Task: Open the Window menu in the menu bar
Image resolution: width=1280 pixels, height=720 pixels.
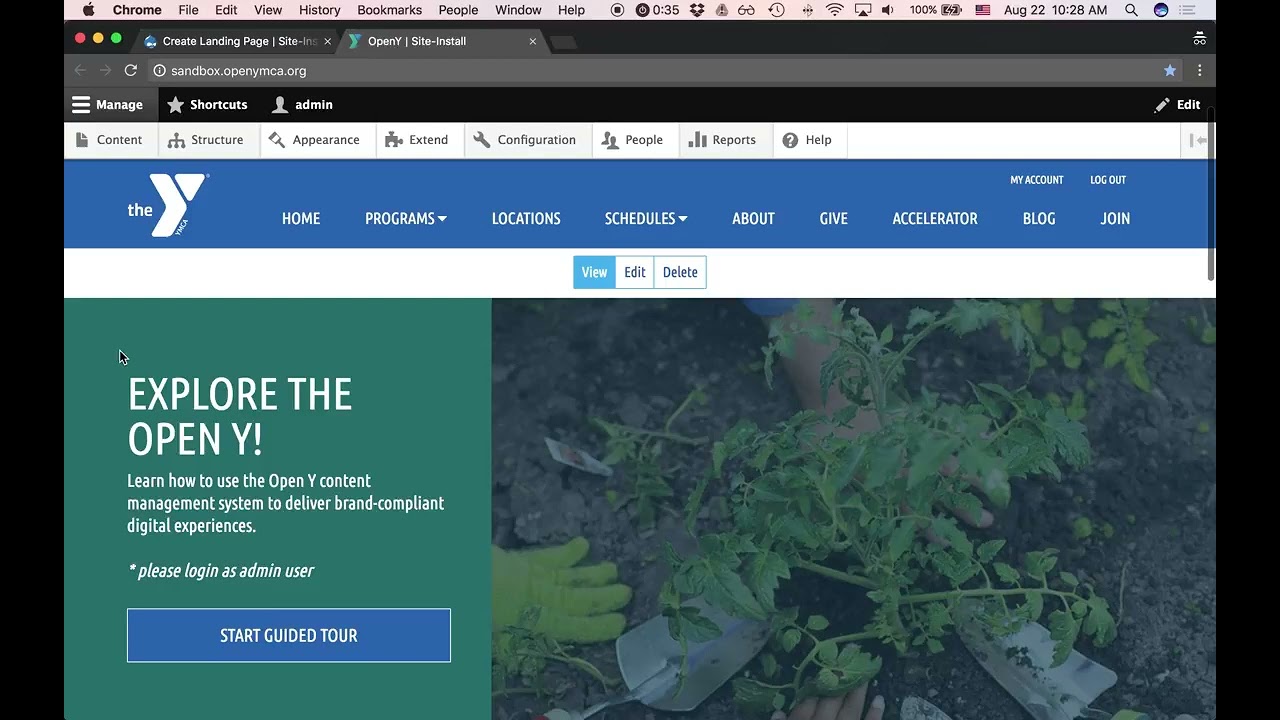Action: coord(518,10)
